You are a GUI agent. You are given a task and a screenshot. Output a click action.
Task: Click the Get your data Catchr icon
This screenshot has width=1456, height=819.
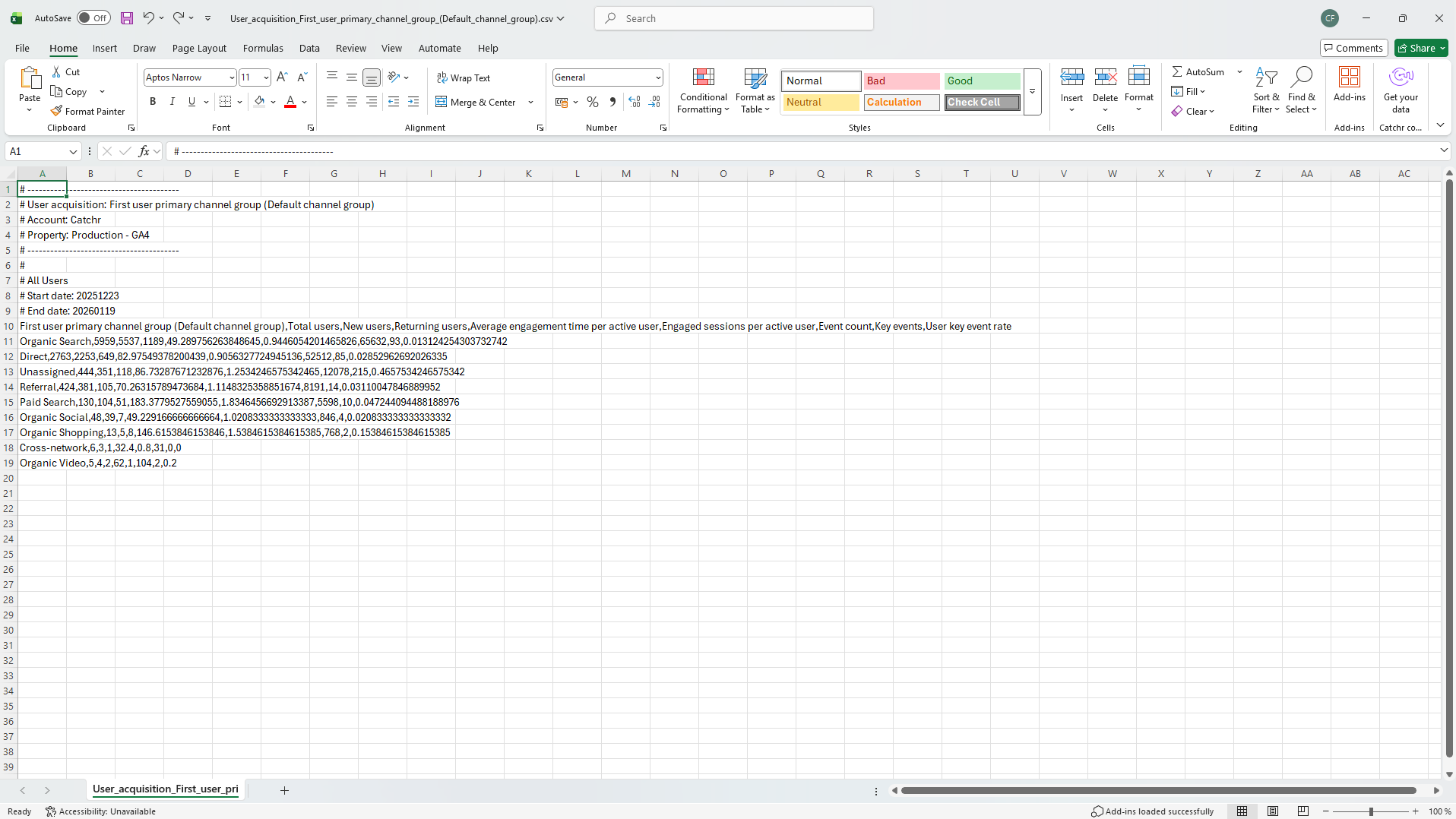(x=1401, y=90)
